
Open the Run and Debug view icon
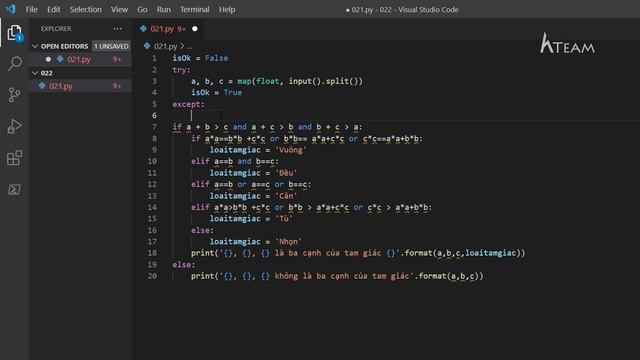coord(14,127)
